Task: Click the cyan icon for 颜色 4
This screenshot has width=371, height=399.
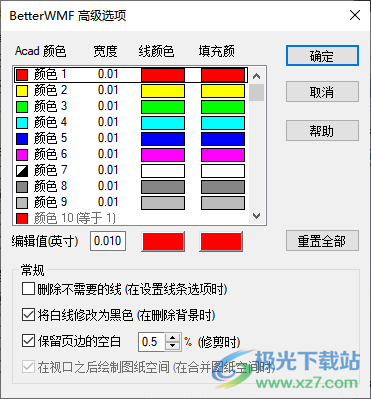Action: tap(22, 123)
